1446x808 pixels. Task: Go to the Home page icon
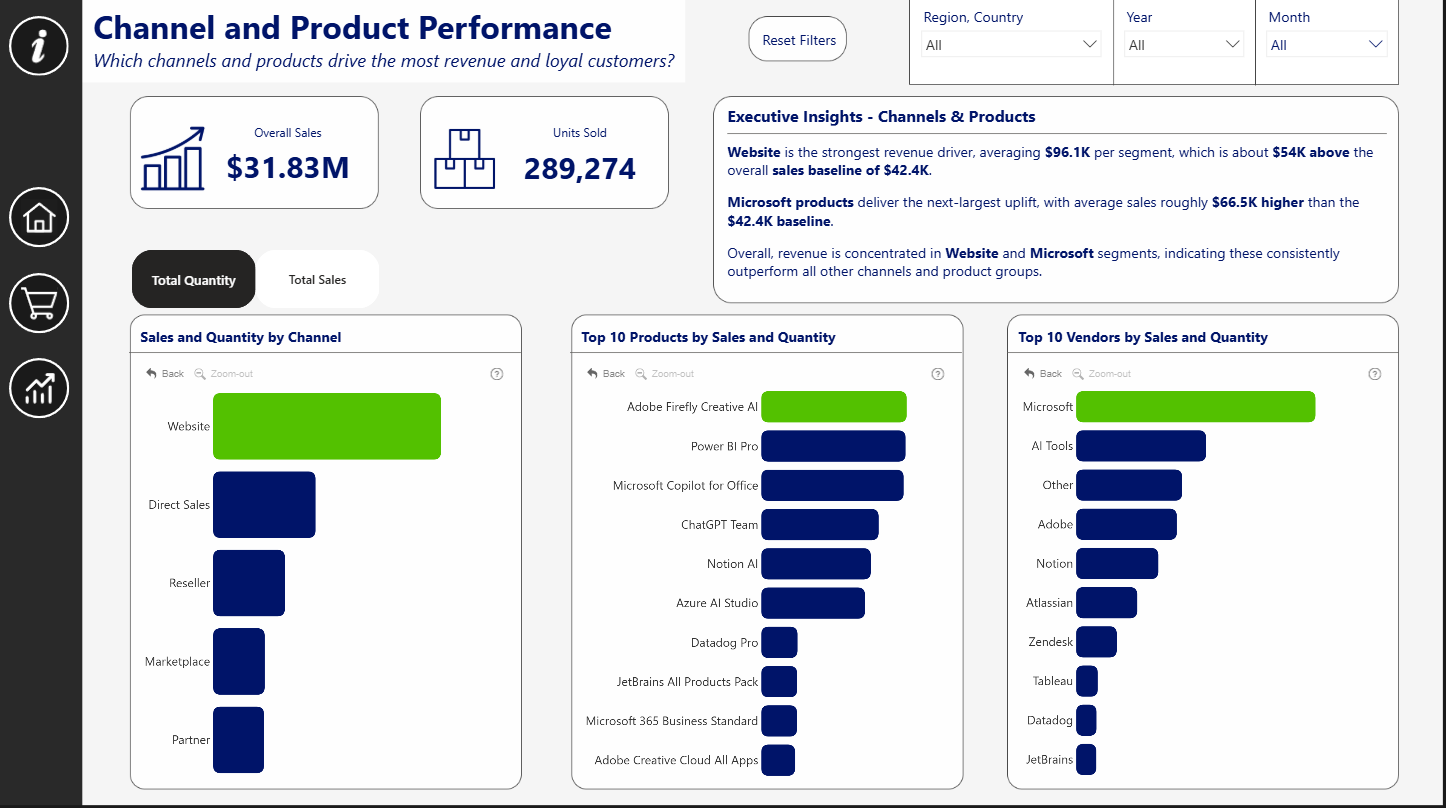(39, 217)
